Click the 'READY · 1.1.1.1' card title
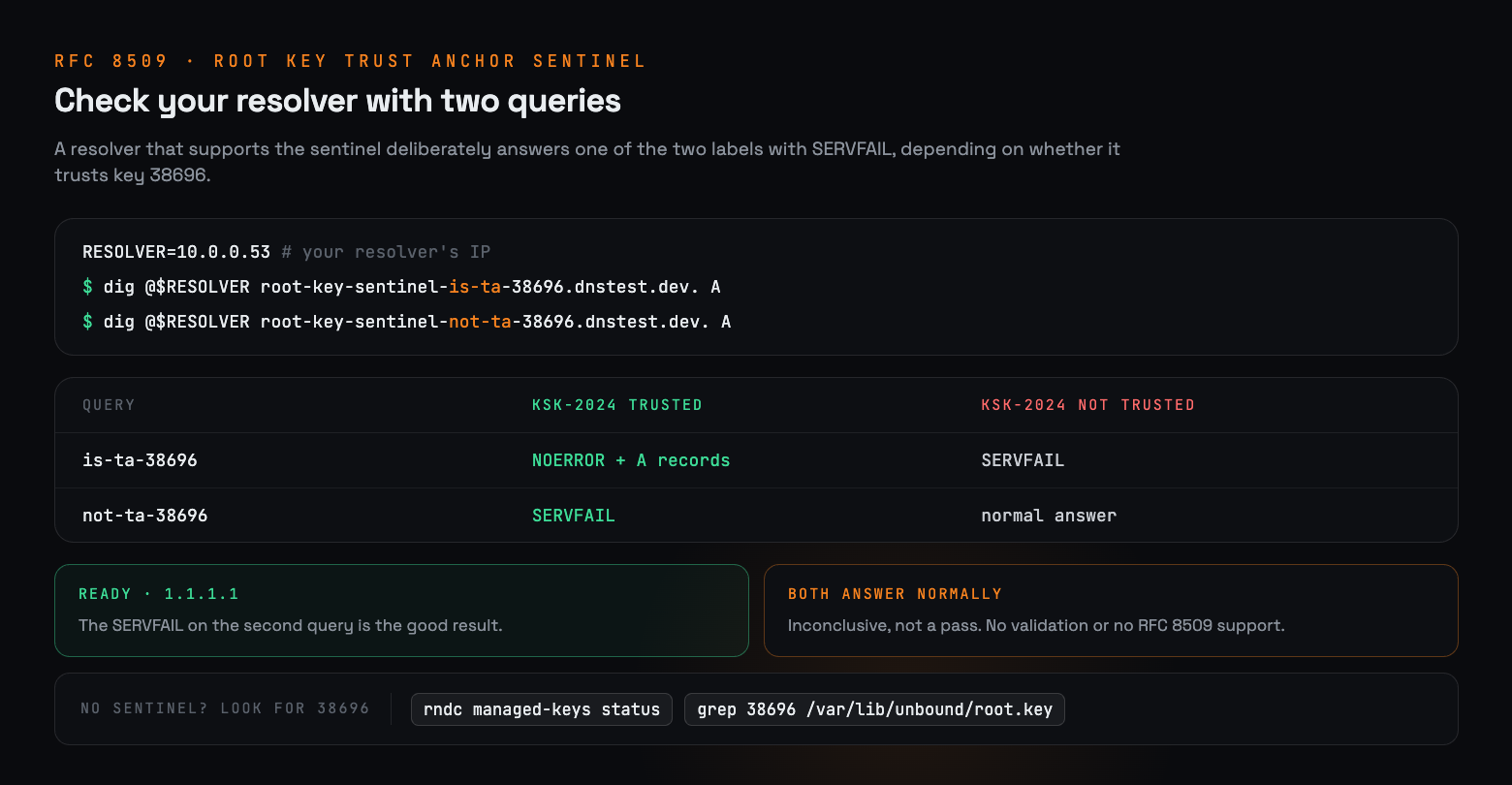Viewport: 1512px width, 785px height. coord(159,594)
